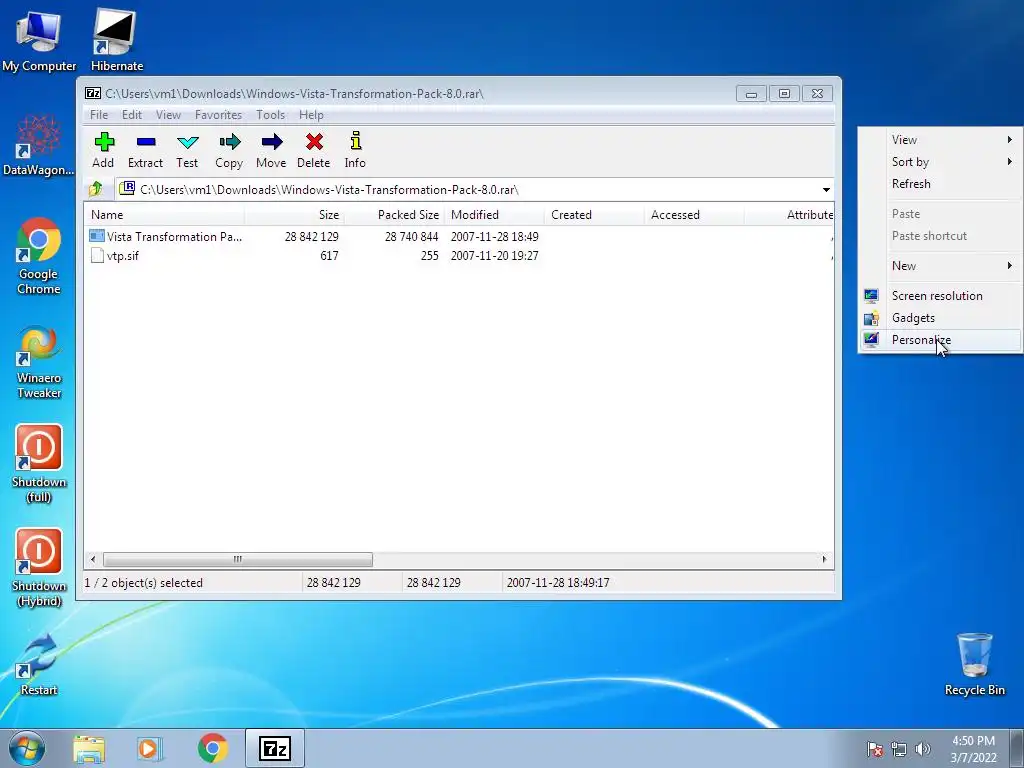Image resolution: width=1024 pixels, height=768 pixels.
Task: Open archive Info with the Info icon
Action: 355,141
